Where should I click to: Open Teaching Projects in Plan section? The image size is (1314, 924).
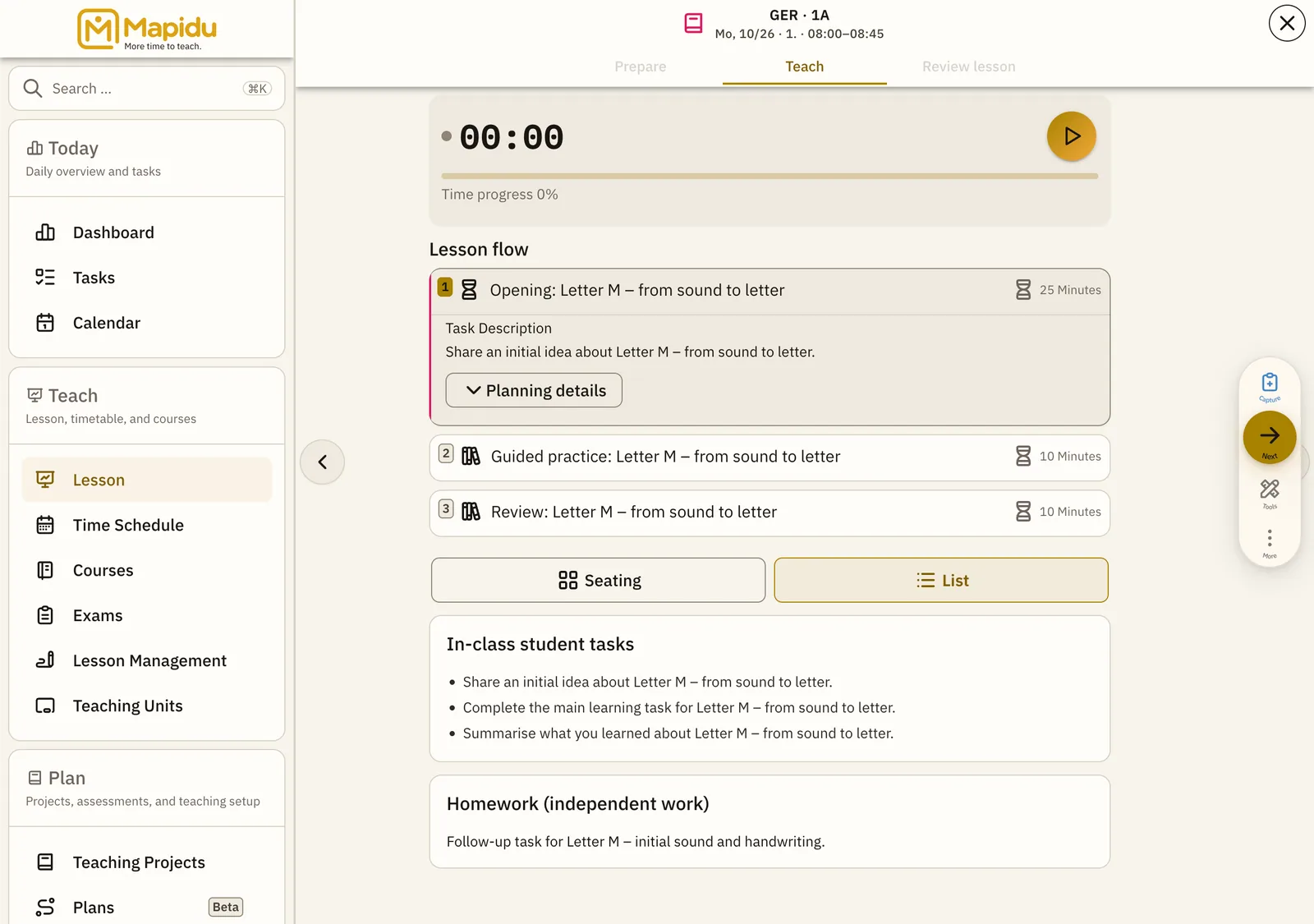(x=147, y=862)
